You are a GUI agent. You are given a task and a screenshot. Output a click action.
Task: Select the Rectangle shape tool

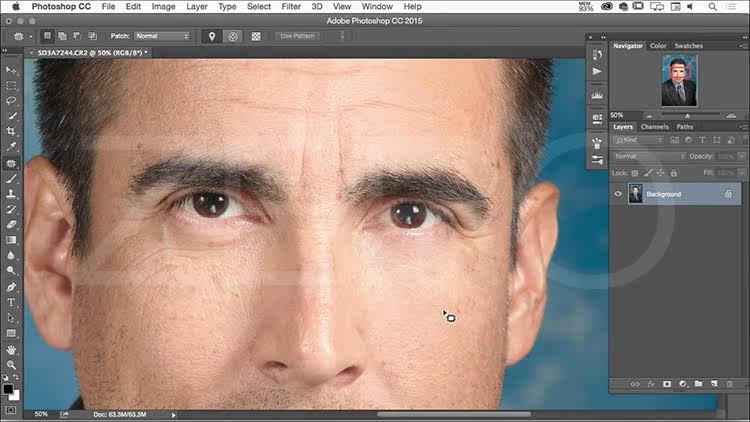pyautogui.click(x=11, y=333)
